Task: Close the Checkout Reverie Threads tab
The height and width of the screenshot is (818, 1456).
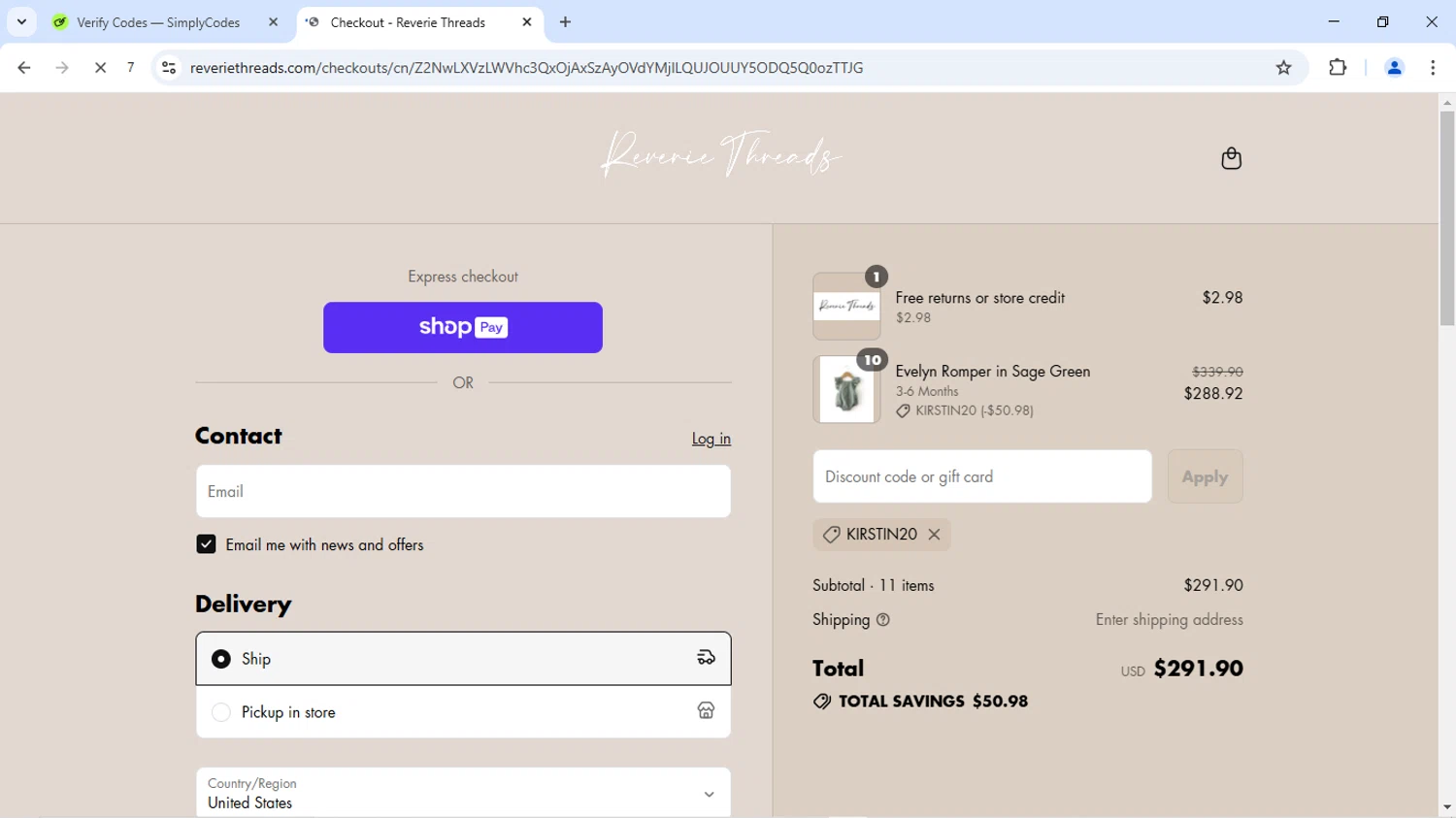Action: point(527,22)
